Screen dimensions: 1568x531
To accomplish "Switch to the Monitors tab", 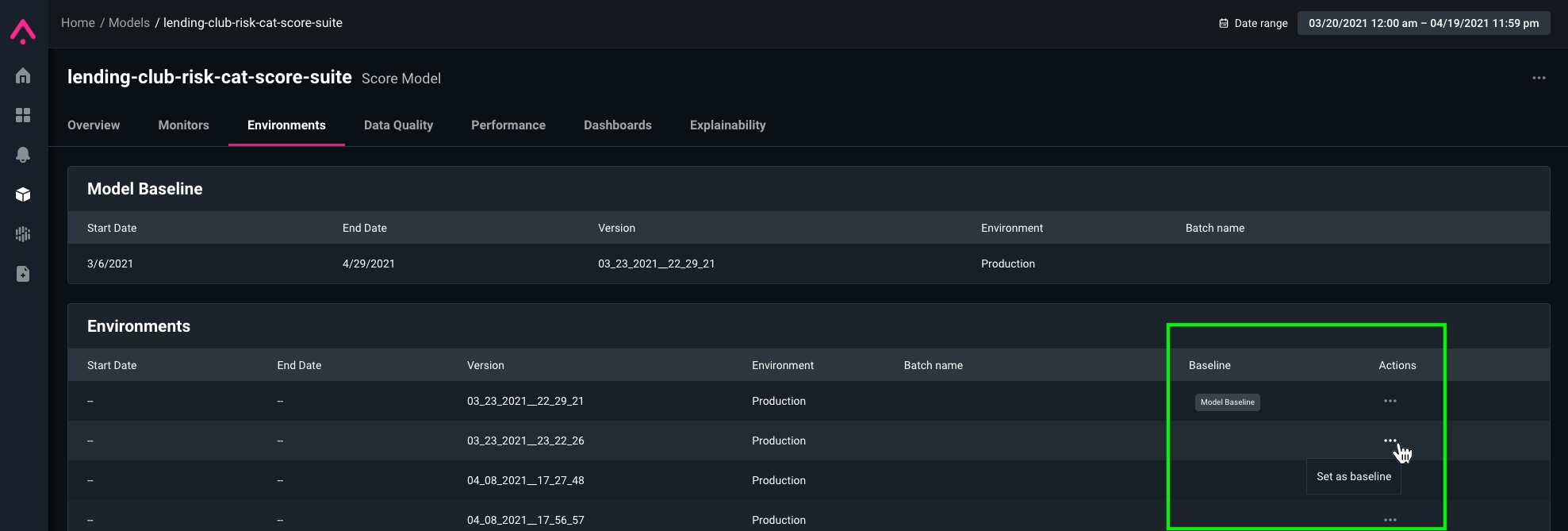I will point(183,125).
